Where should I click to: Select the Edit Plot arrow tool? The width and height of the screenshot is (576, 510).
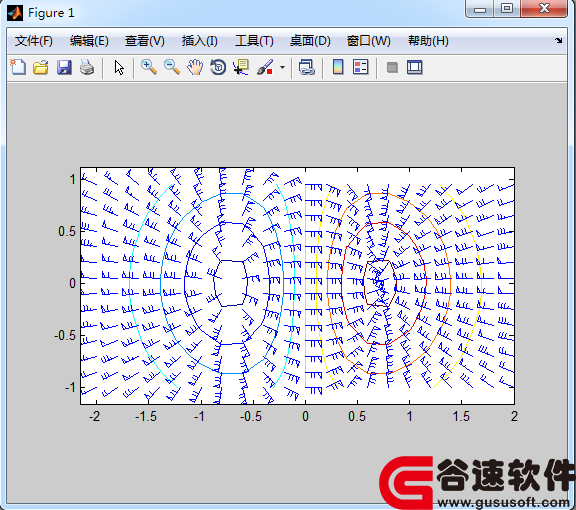click(119, 68)
